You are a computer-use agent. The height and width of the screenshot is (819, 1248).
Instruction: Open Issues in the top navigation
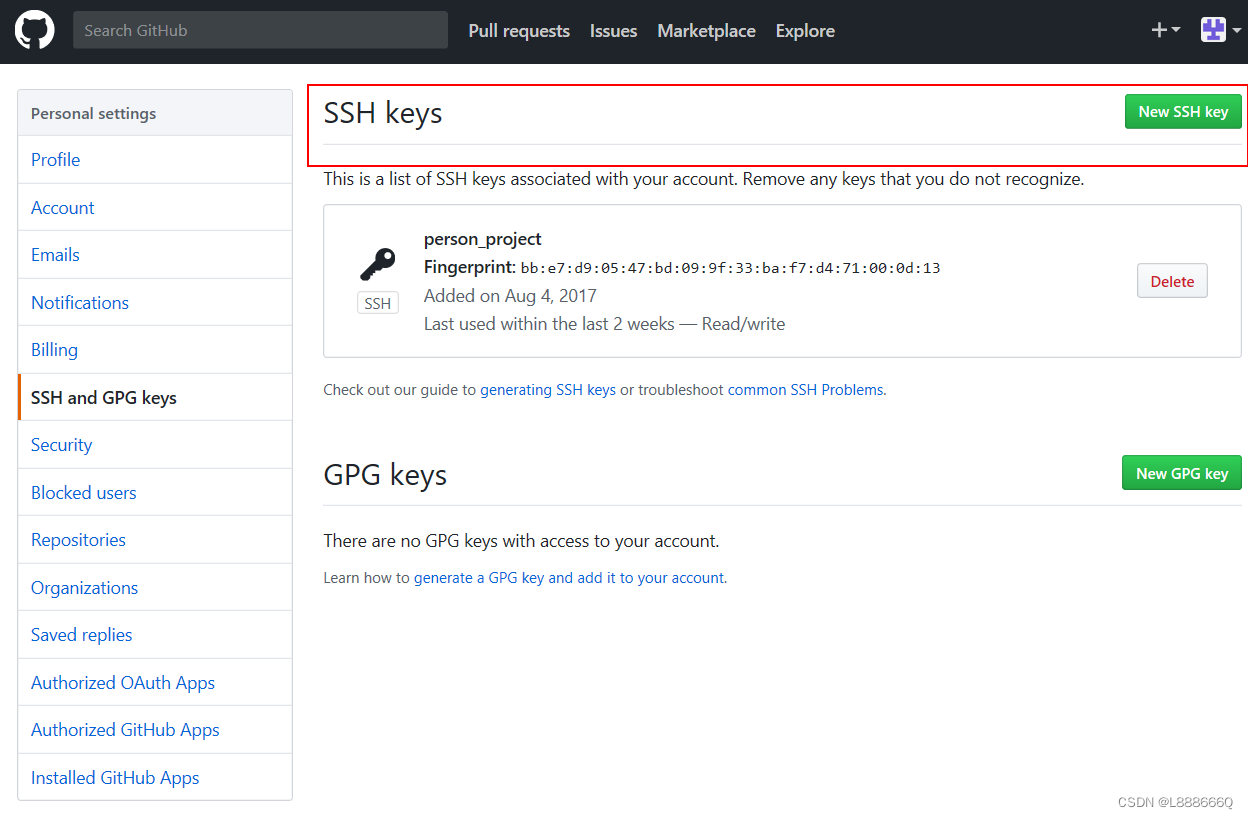coord(613,31)
